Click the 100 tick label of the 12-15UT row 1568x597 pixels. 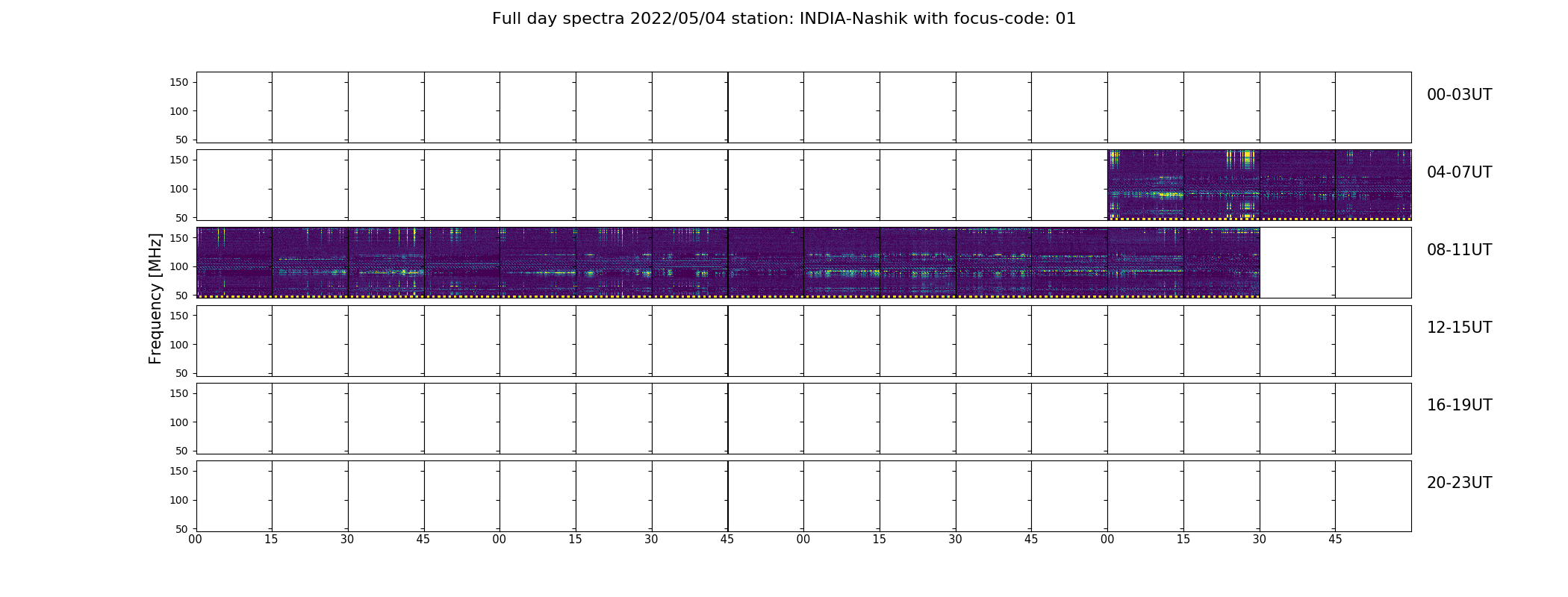click(179, 344)
